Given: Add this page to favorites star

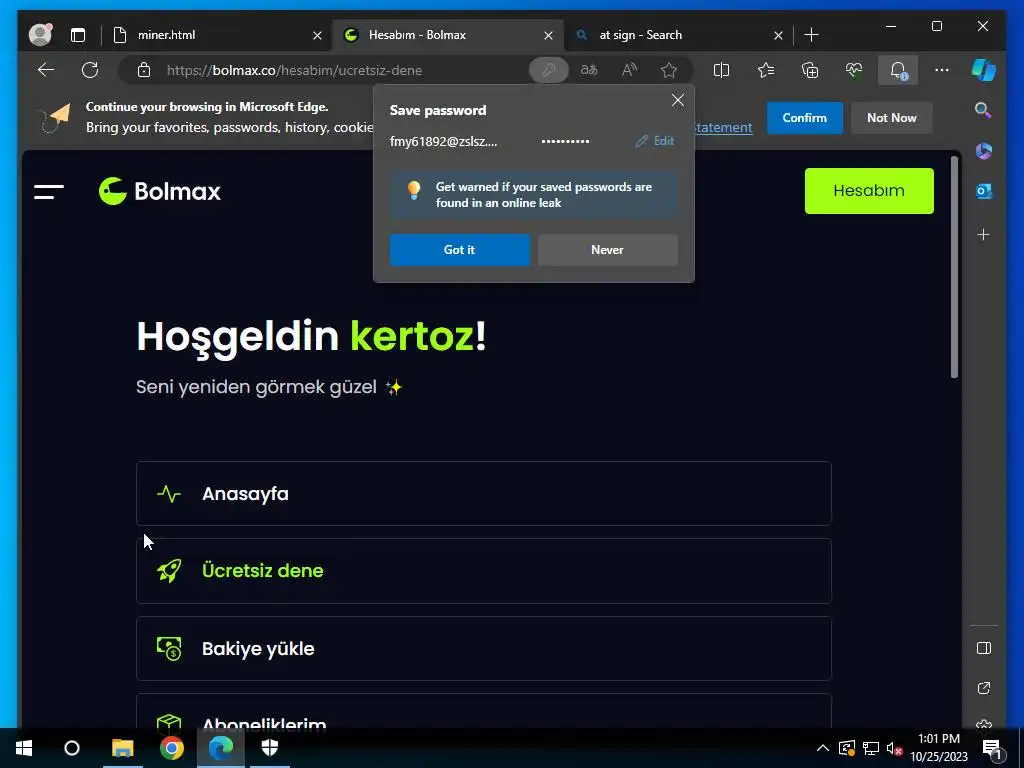Looking at the screenshot, I should 669,70.
